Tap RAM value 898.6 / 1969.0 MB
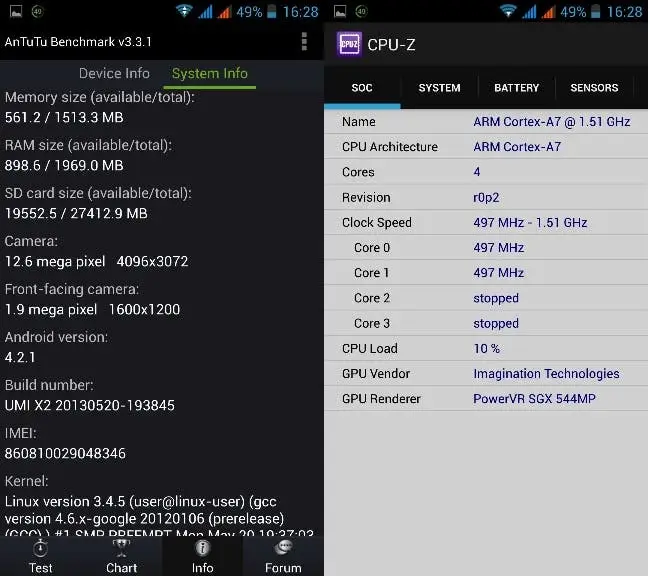650x576 pixels. point(64,165)
